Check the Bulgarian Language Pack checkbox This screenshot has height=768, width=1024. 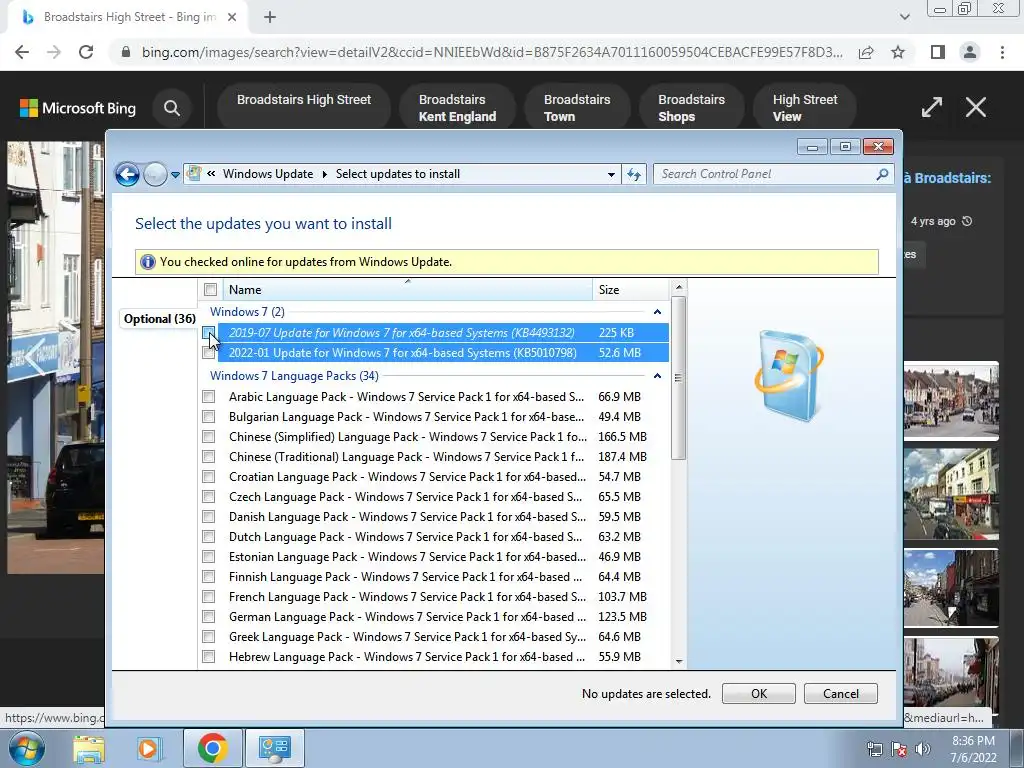[x=208, y=417]
